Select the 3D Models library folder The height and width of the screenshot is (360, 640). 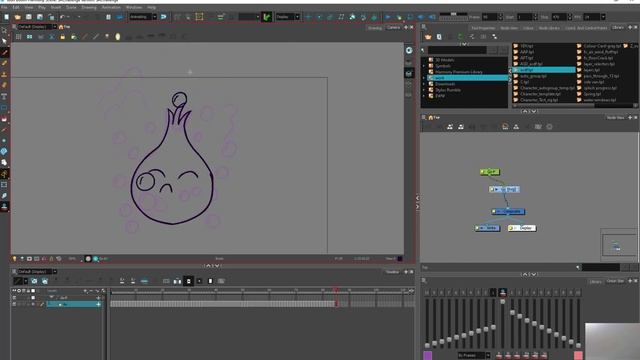click(444, 60)
